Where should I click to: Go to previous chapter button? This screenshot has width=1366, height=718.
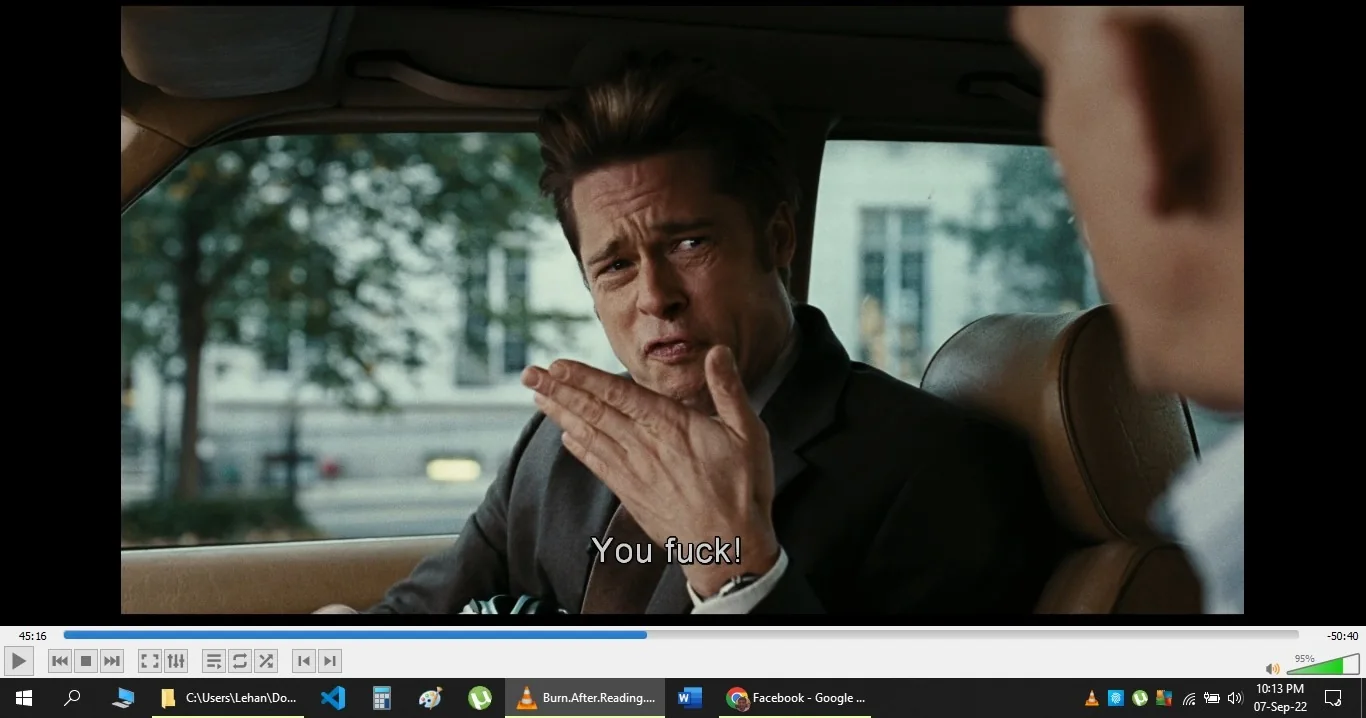(303, 661)
